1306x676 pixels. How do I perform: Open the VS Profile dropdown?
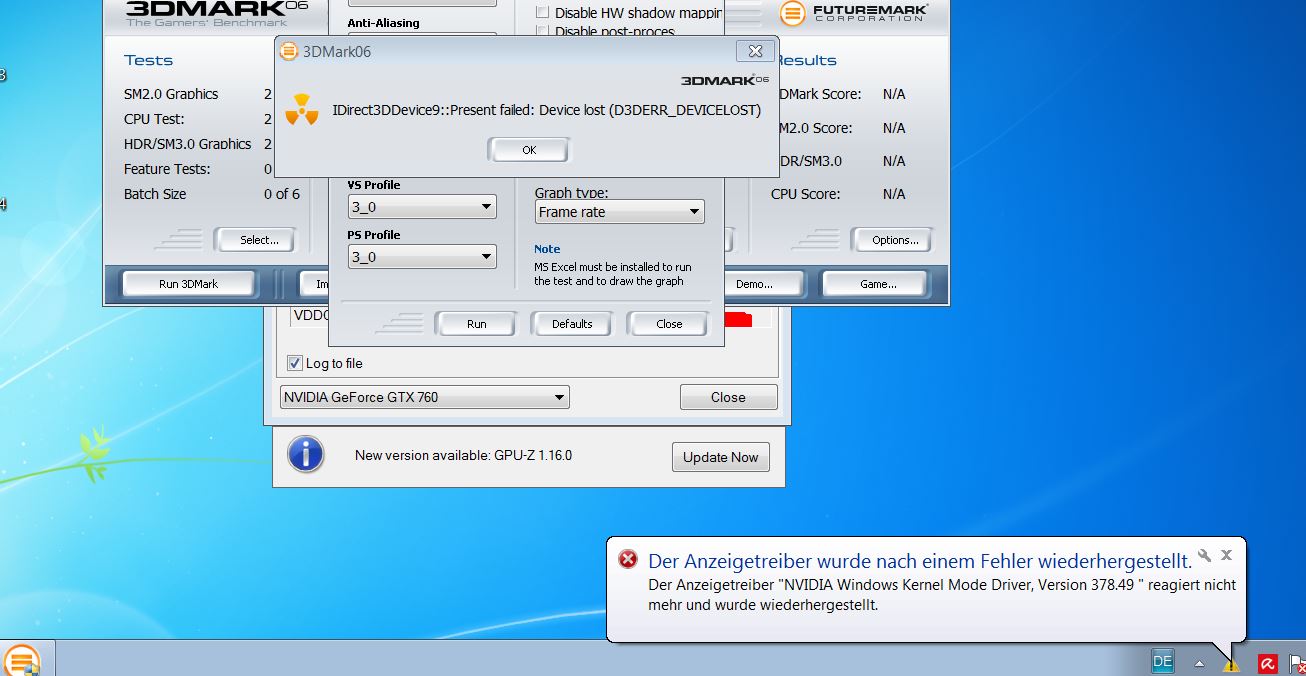421,207
